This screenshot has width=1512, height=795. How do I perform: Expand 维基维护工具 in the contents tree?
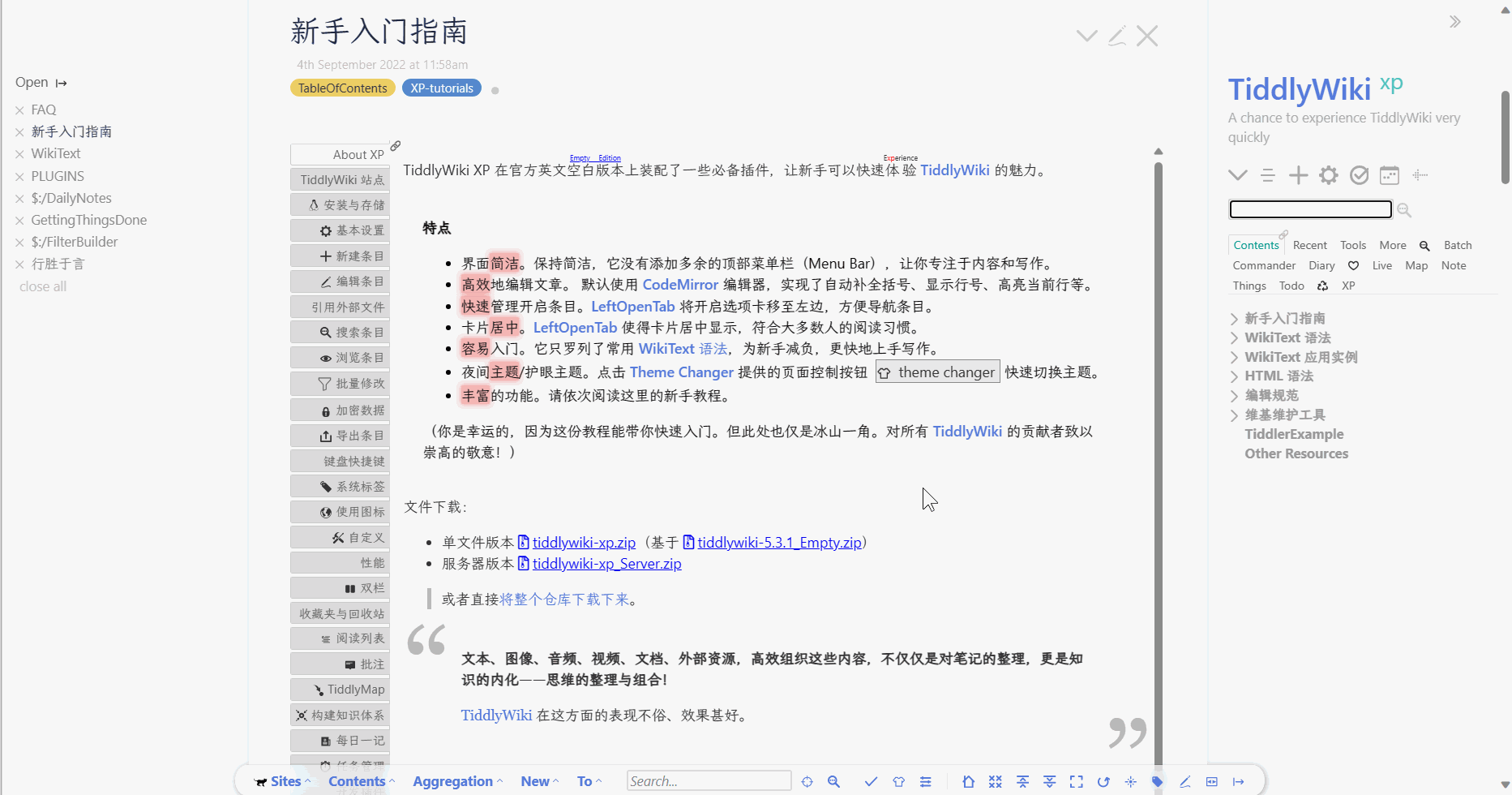pyautogui.click(x=1234, y=415)
